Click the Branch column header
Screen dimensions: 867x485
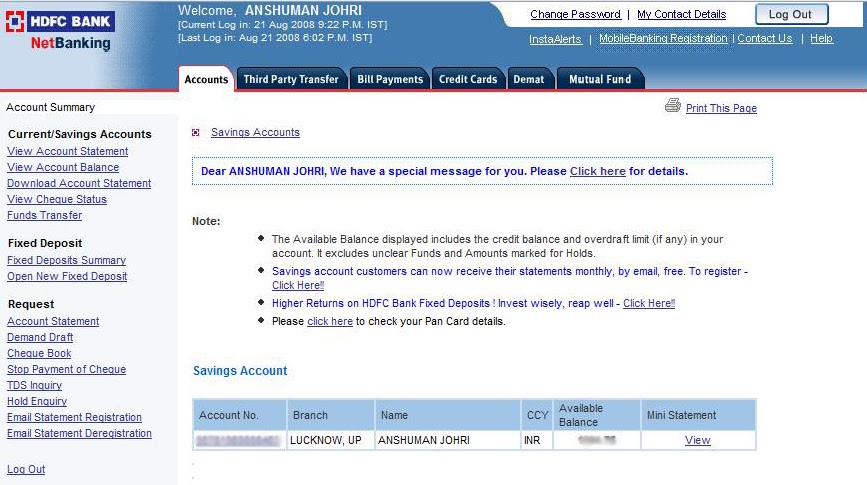click(x=330, y=415)
